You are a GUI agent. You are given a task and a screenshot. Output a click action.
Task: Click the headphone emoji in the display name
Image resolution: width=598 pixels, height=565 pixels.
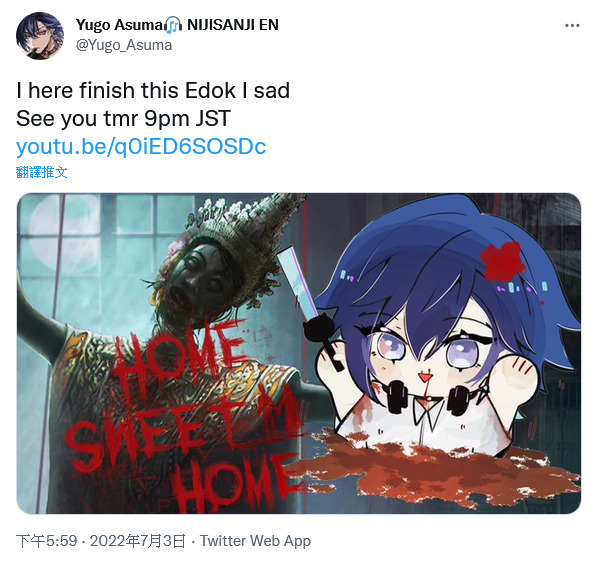tap(174, 25)
